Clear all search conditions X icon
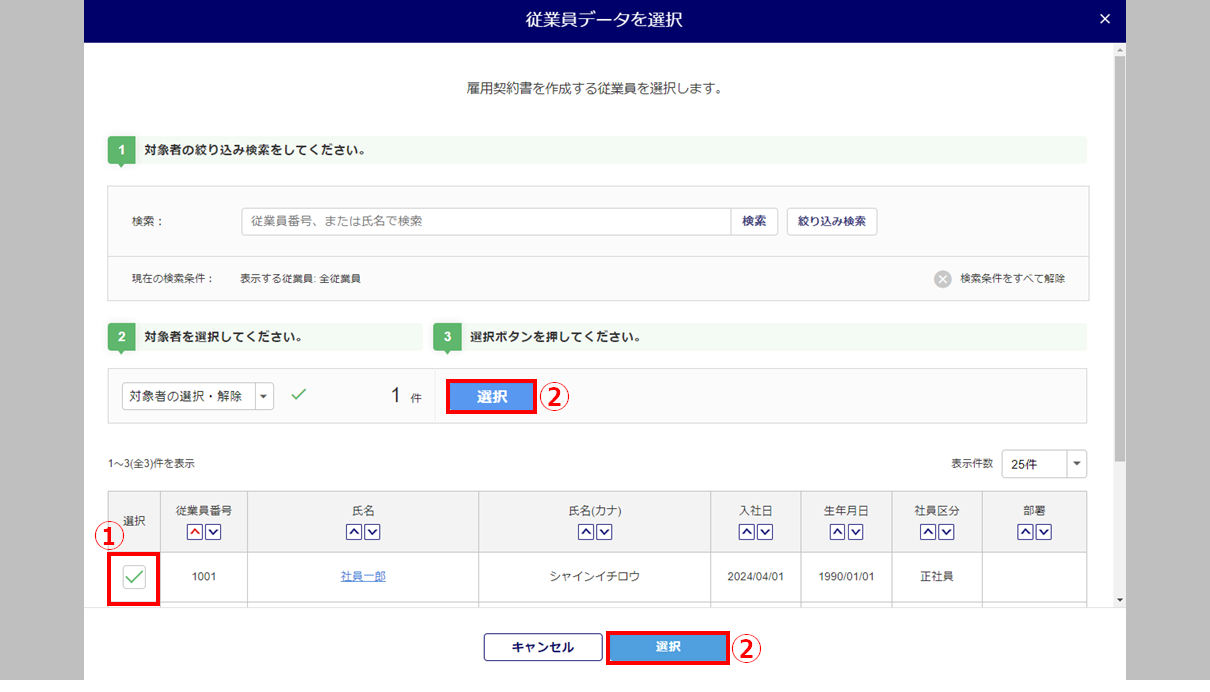The image size is (1210, 692). [942, 279]
